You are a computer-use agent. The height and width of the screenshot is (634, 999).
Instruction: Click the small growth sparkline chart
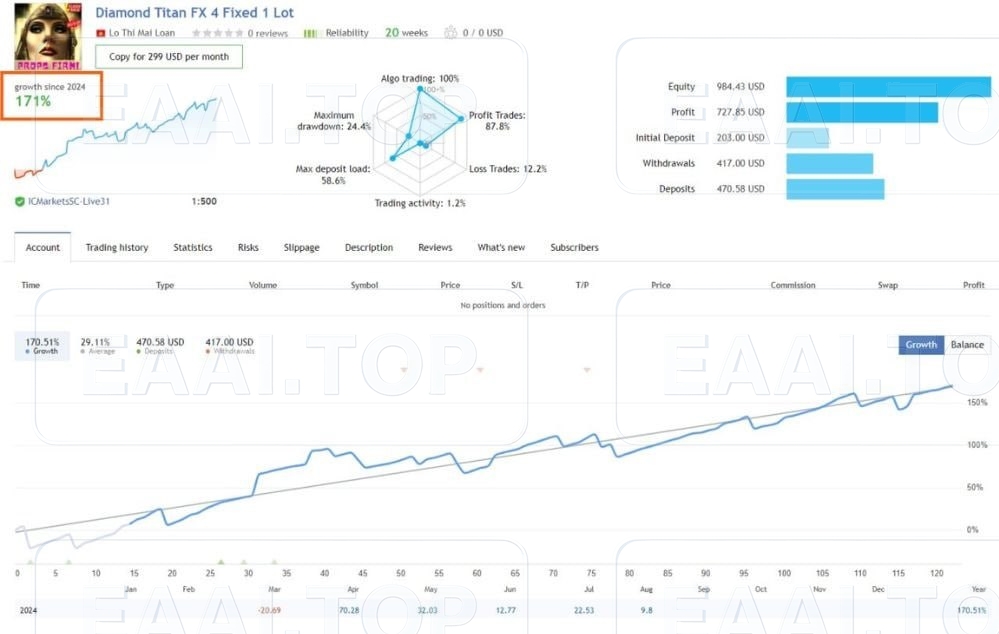(x=118, y=135)
